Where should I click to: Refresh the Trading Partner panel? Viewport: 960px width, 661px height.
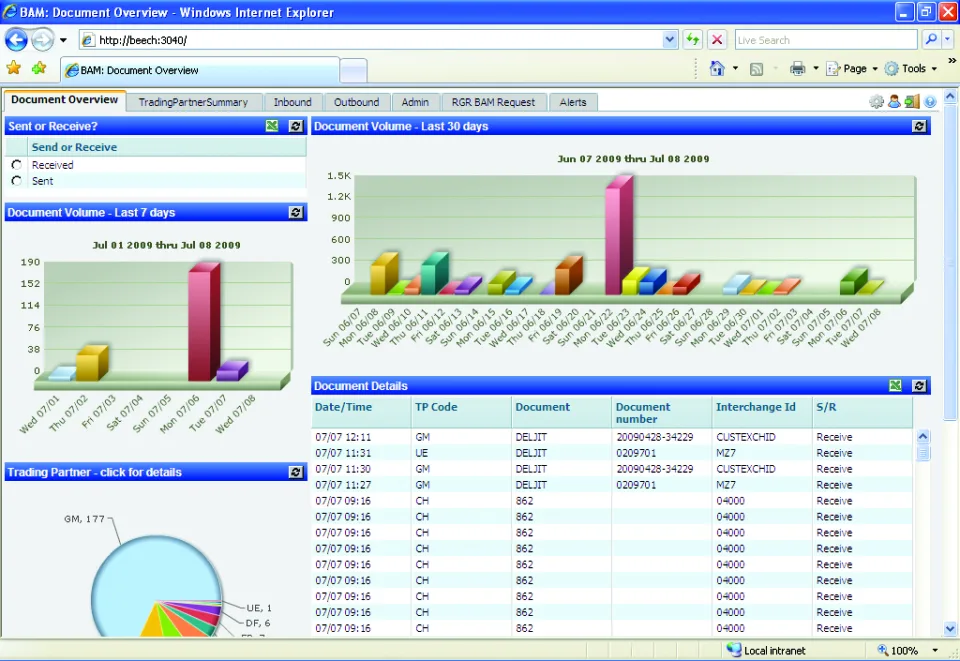pos(296,472)
